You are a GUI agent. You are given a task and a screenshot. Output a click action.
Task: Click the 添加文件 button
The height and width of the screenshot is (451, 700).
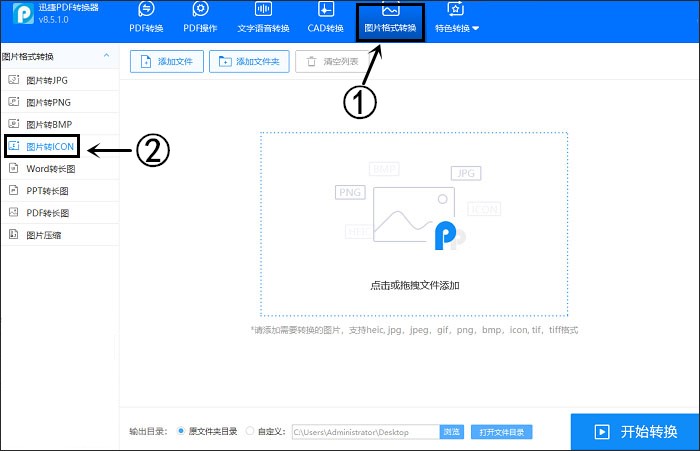coord(167,62)
